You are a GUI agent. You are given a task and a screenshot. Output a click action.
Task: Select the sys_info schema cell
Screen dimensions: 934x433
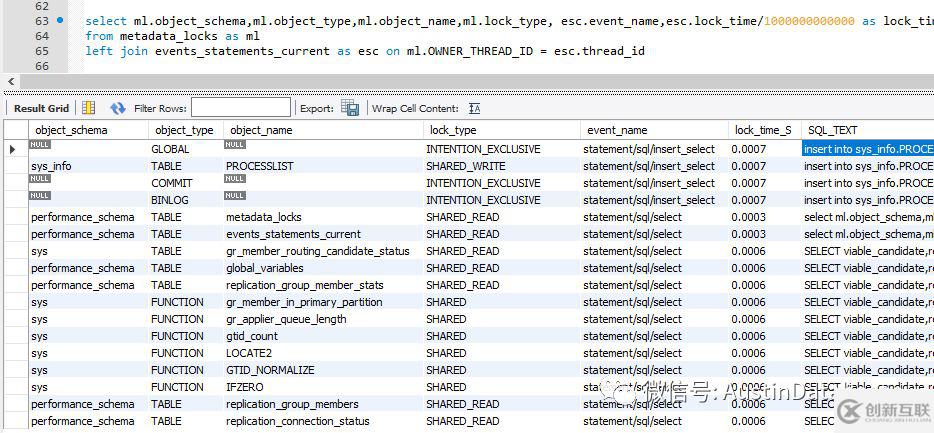click(88, 166)
